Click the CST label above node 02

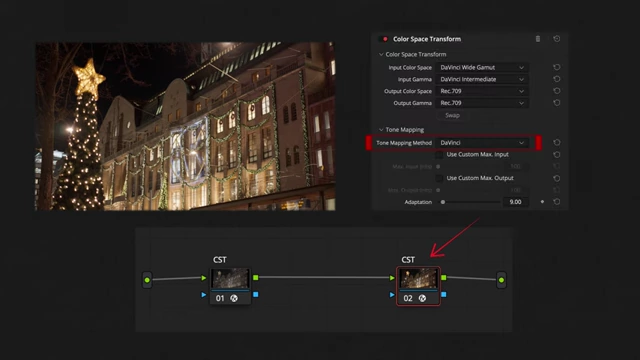[x=408, y=260]
